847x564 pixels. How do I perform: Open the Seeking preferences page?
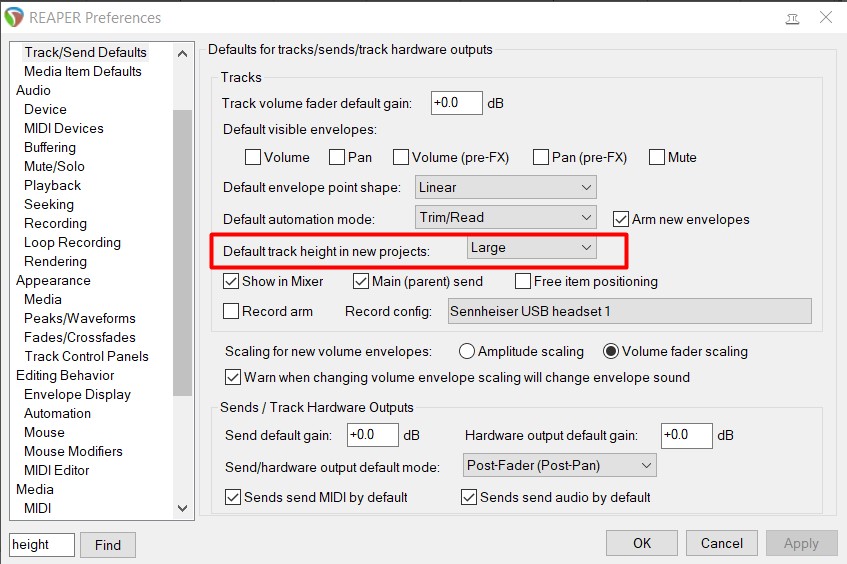coord(49,204)
